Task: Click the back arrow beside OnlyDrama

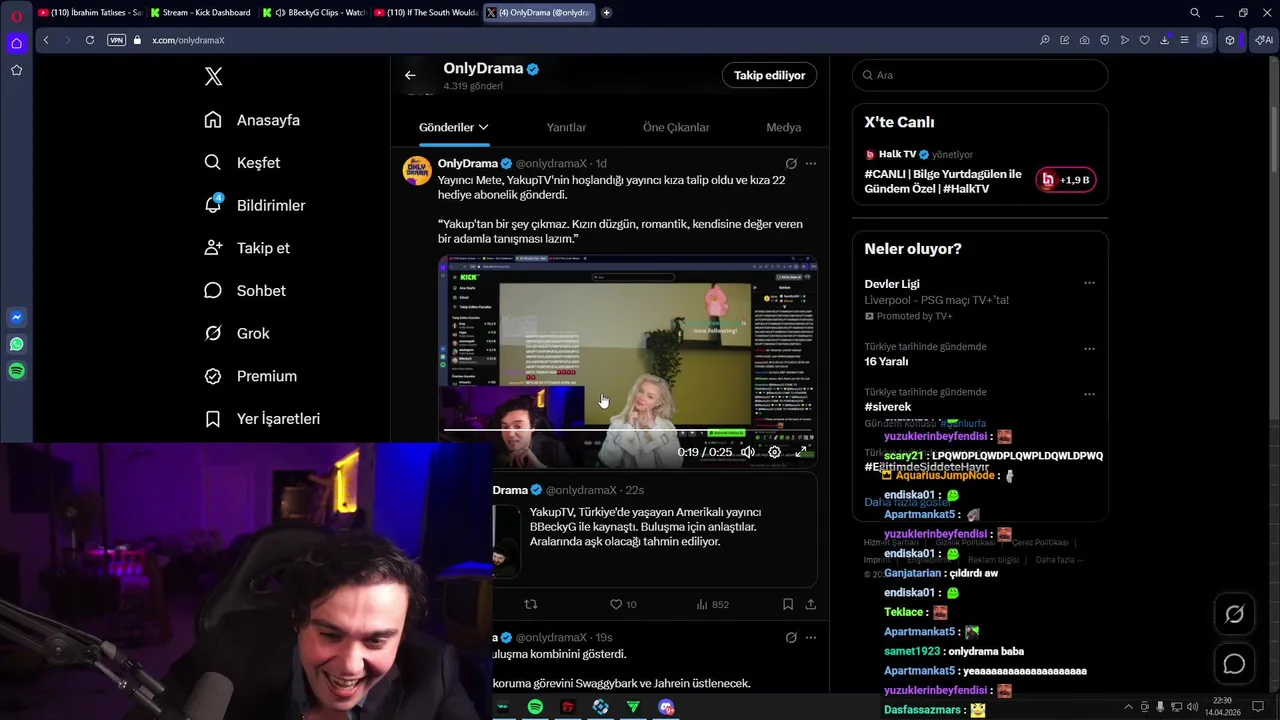Action: click(x=410, y=75)
